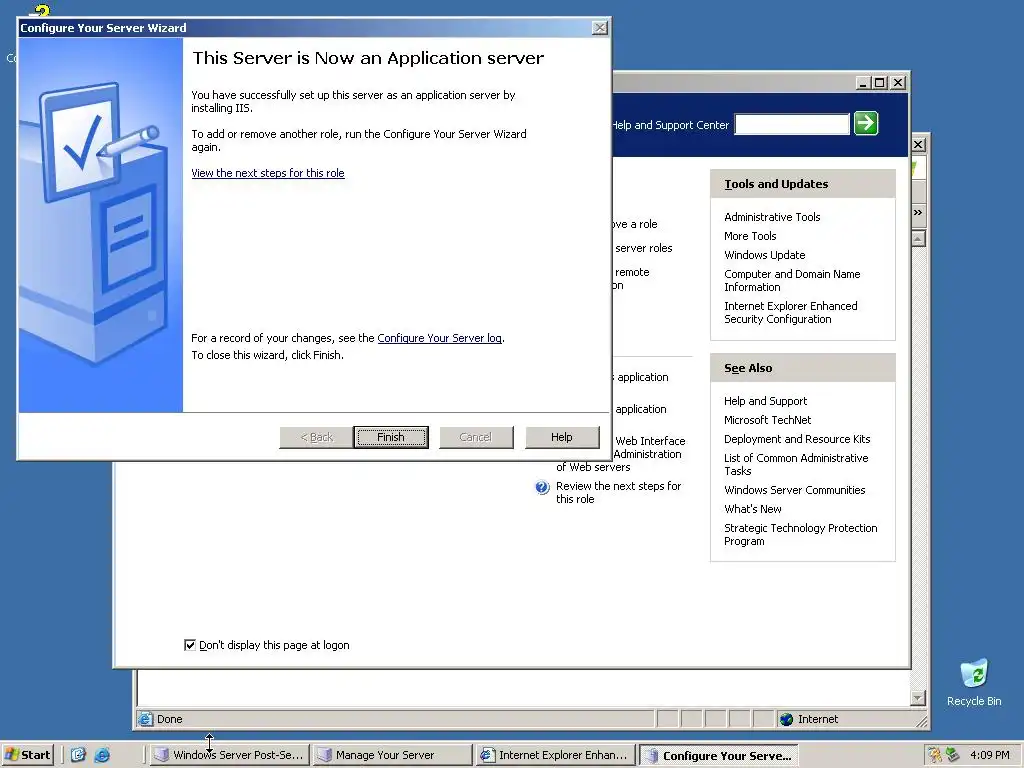Open Internet Explorer Enhanced Security Configuration link
Screen dimensions: 1024x768
click(x=790, y=312)
